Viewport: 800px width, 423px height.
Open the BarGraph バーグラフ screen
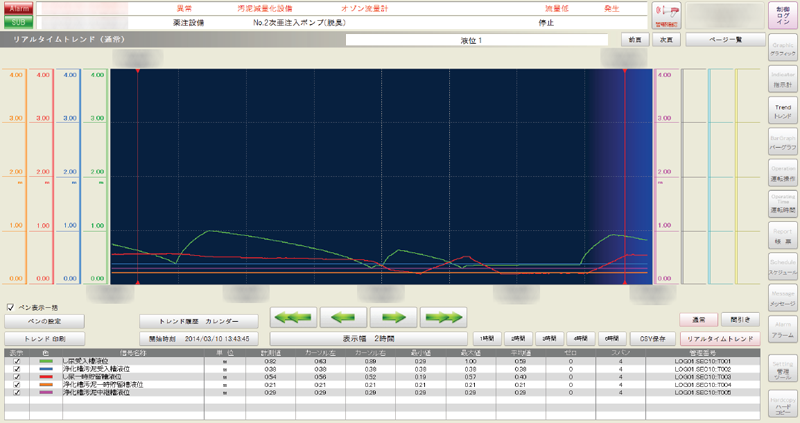[x=783, y=142]
